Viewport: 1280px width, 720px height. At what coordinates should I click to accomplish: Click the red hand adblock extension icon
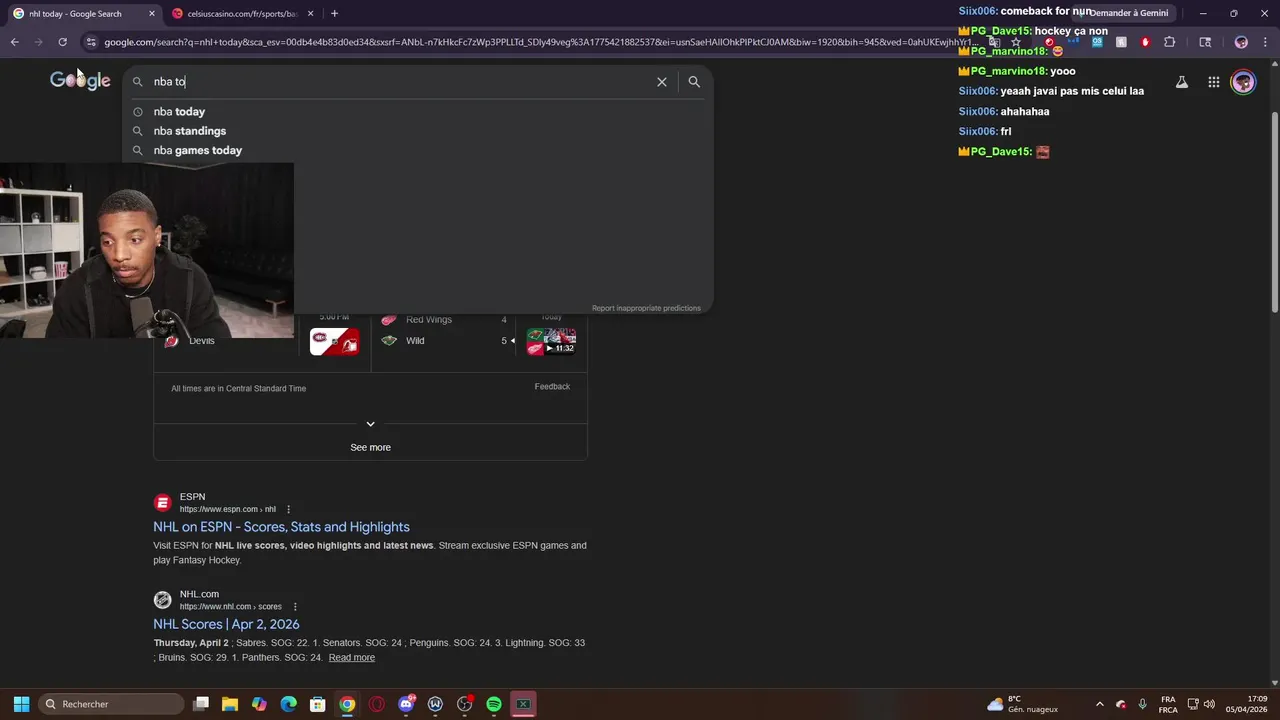point(1145,42)
